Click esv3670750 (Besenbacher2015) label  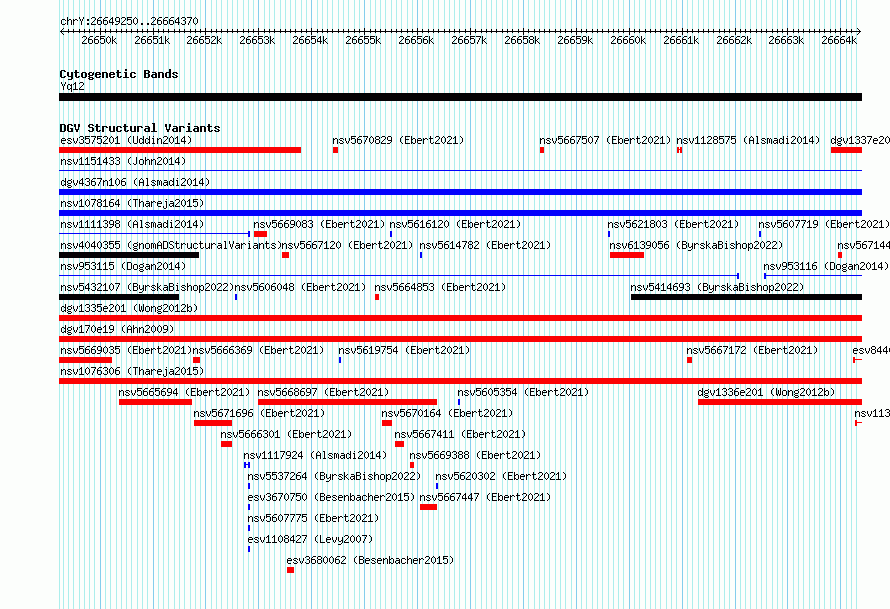331,497
